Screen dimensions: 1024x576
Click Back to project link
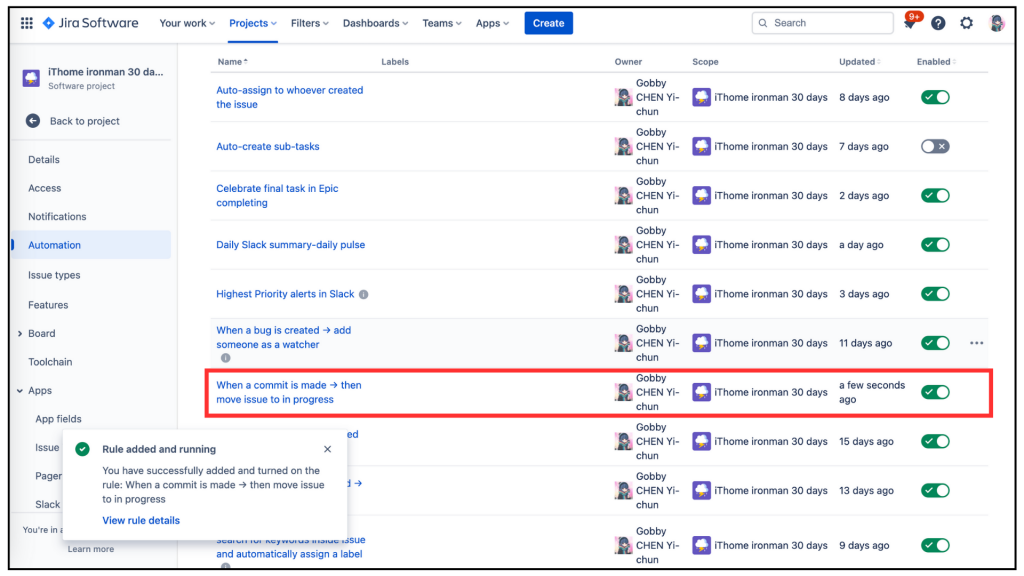(x=84, y=121)
